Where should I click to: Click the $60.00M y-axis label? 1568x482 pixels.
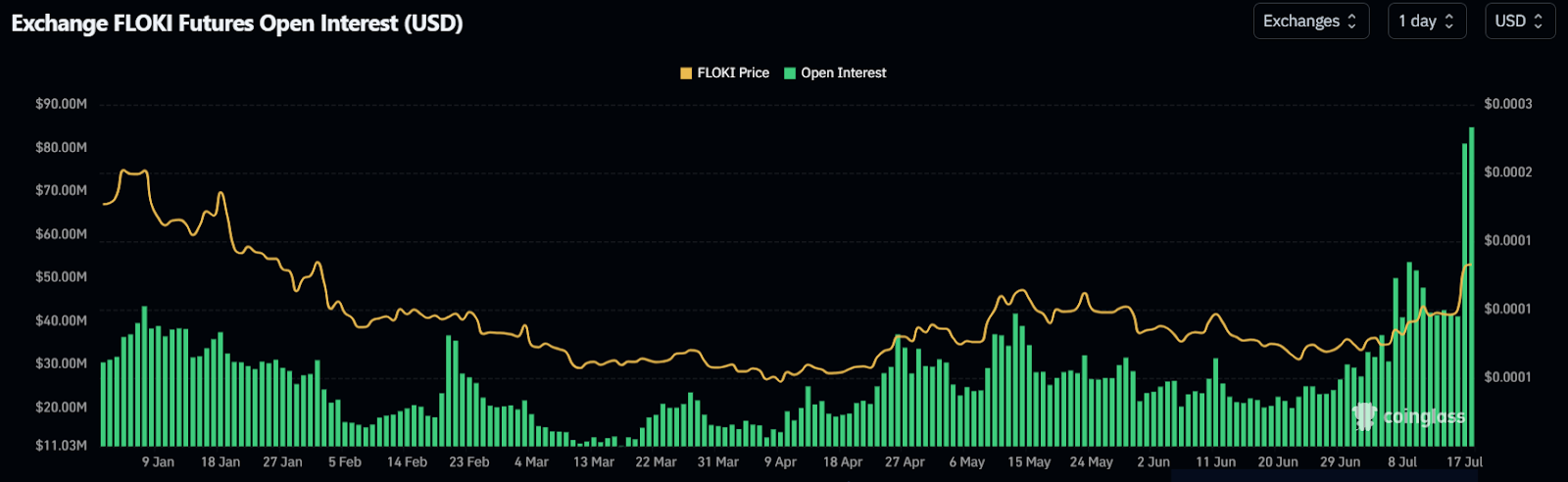click(61, 233)
